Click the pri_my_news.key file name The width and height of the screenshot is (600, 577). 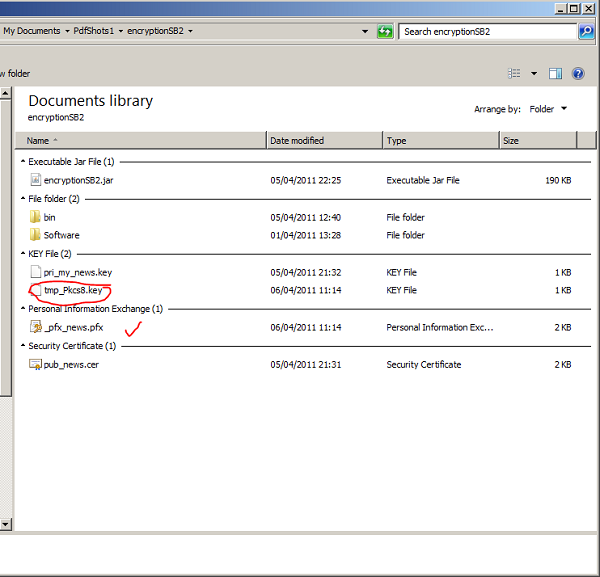[x=78, y=272]
